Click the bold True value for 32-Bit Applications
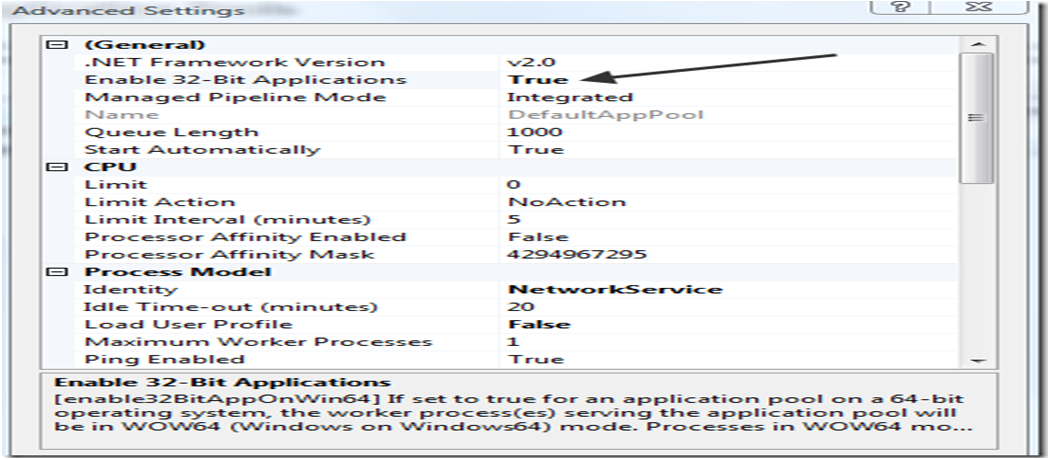 pyautogui.click(x=538, y=80)
